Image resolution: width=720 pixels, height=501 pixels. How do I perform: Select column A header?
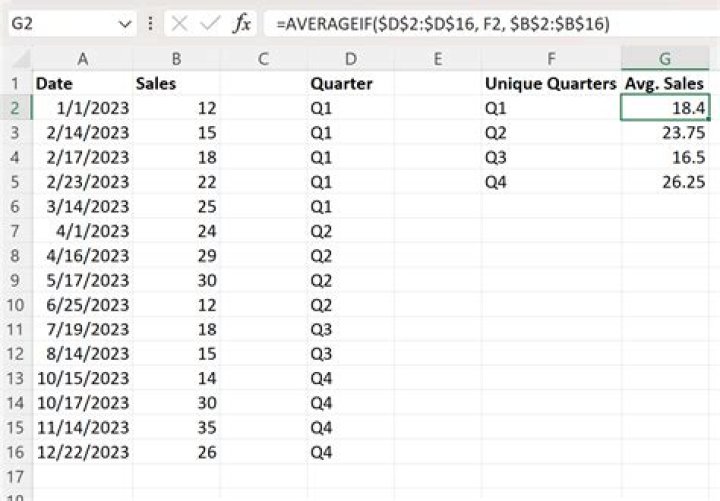(82, 59)
